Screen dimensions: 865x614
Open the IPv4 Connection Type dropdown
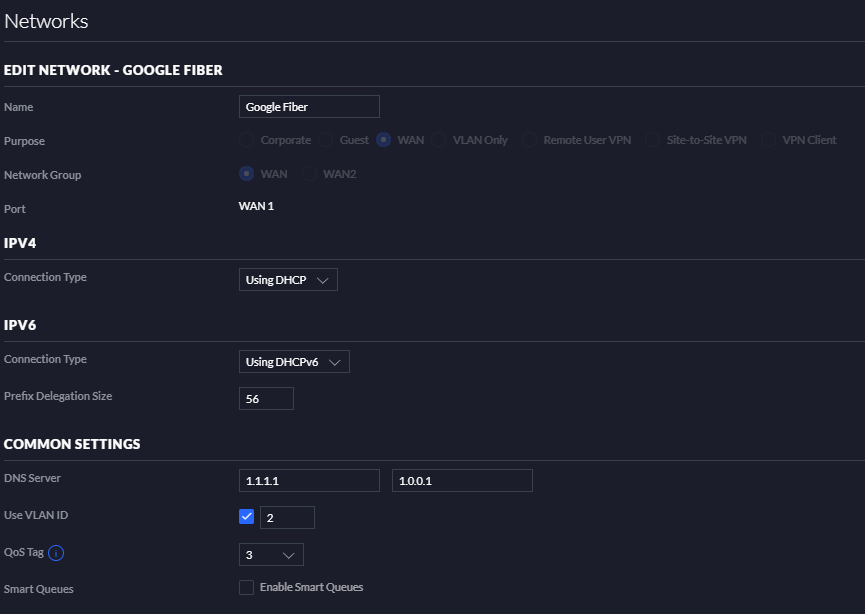tap(288, 280)
